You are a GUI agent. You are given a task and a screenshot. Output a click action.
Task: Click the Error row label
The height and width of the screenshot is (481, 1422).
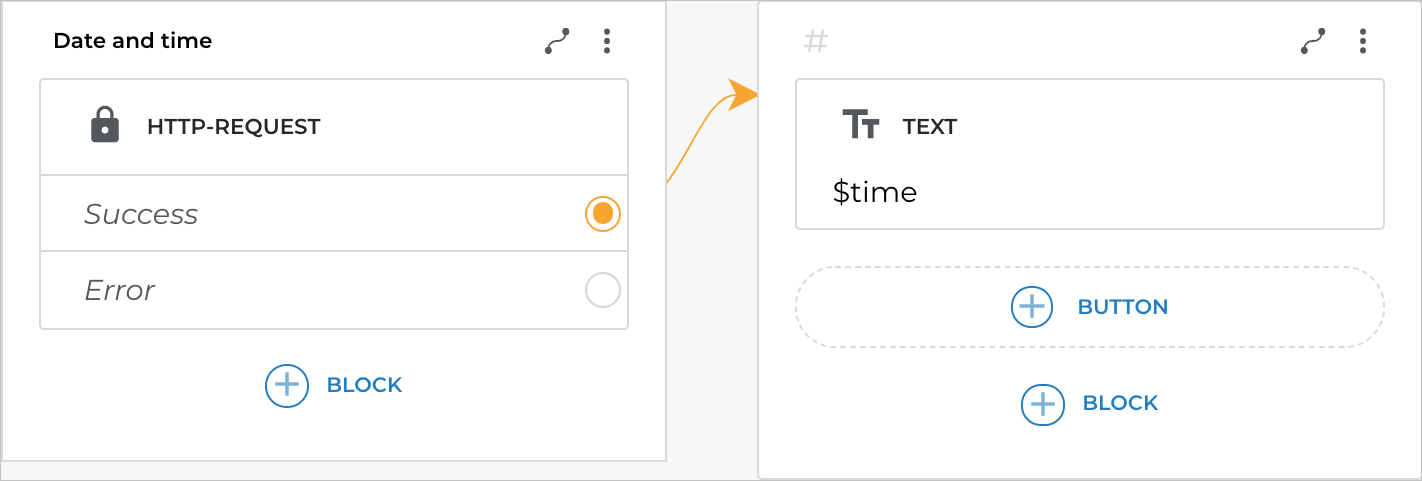coord(119,291)
